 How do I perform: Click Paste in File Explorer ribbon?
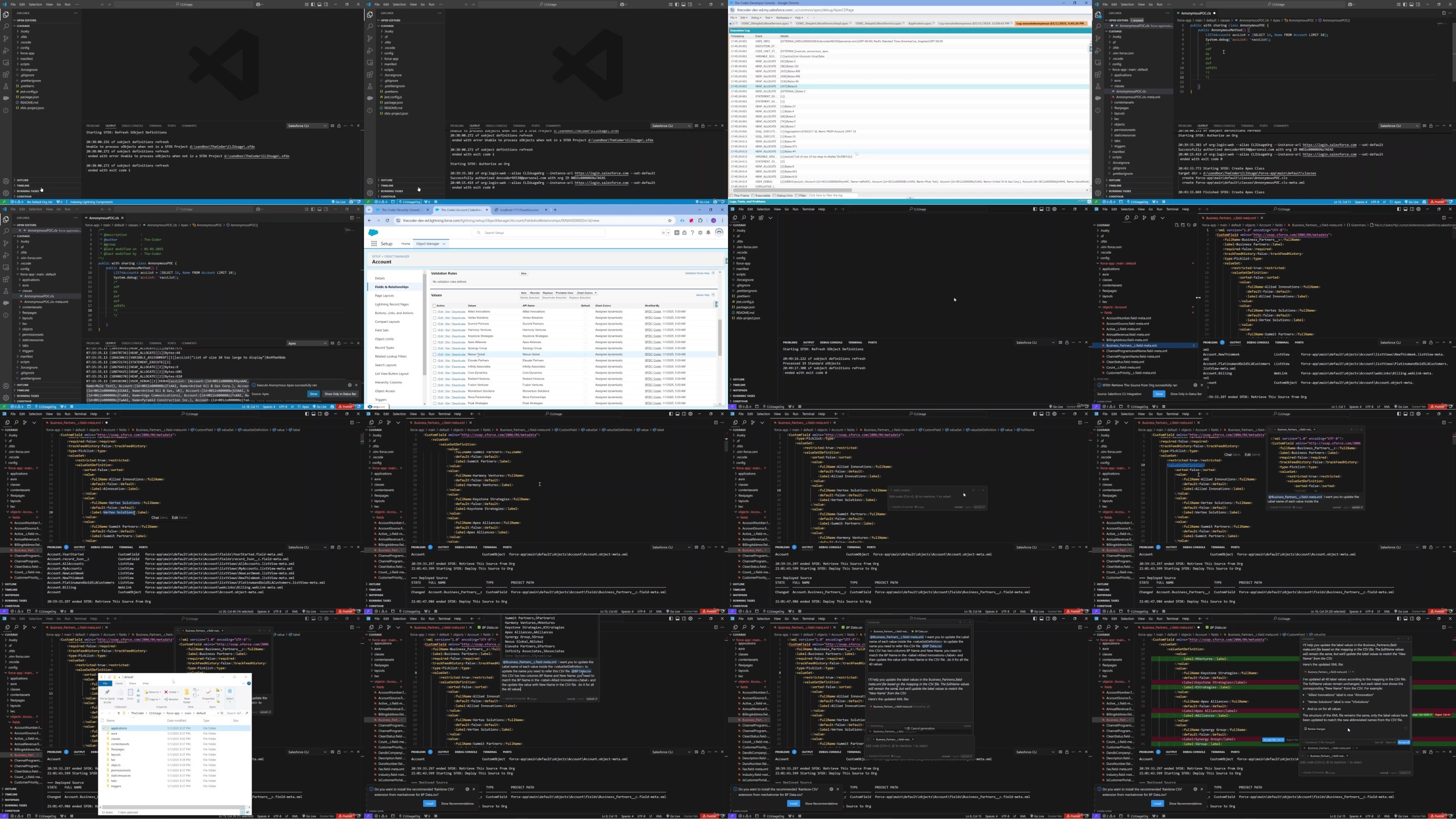131,695
